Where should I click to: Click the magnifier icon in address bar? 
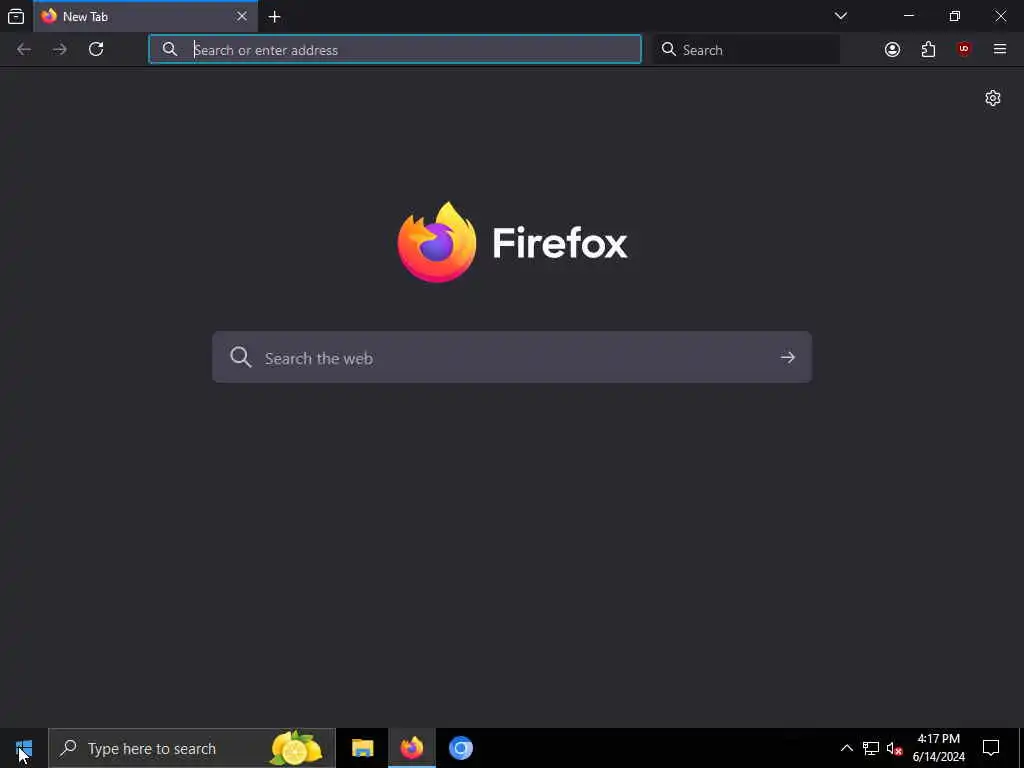[x=170, y=50]
